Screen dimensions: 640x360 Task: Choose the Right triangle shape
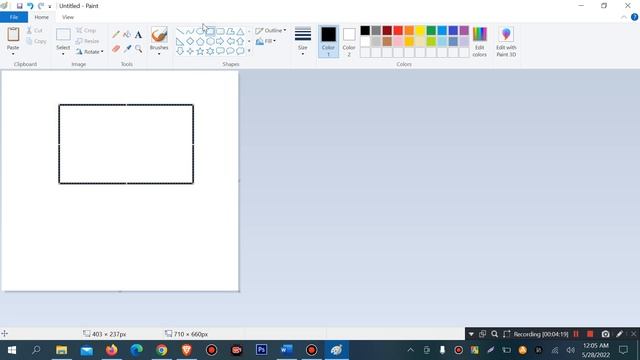point(180,41)
